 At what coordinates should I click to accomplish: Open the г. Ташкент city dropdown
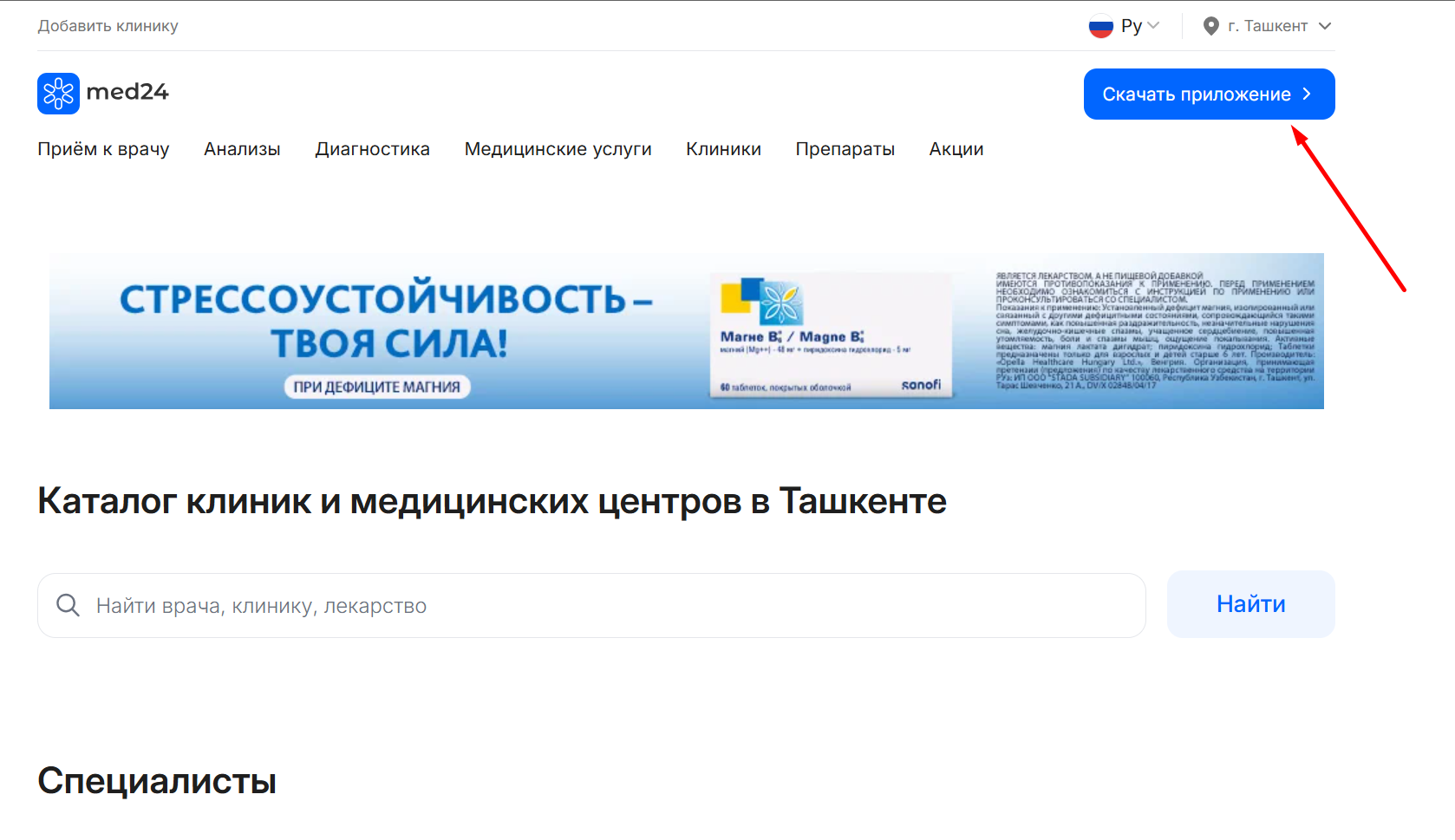(x=1268, y=26)
